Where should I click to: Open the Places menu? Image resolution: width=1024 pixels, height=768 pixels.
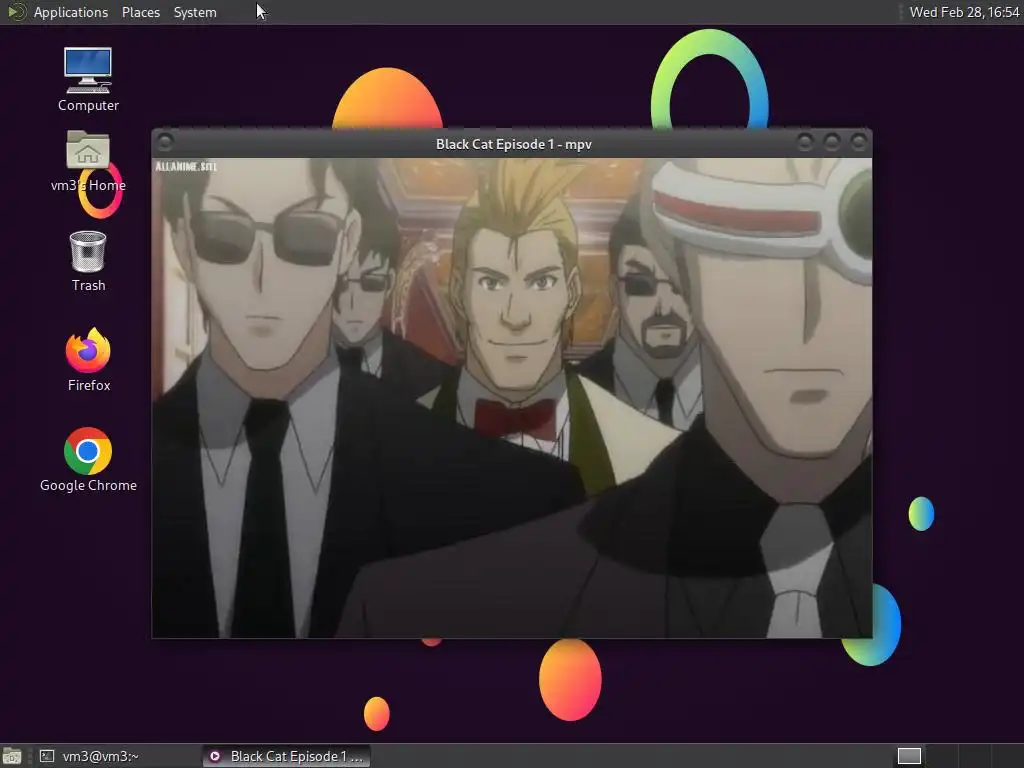tap(140, 12)
